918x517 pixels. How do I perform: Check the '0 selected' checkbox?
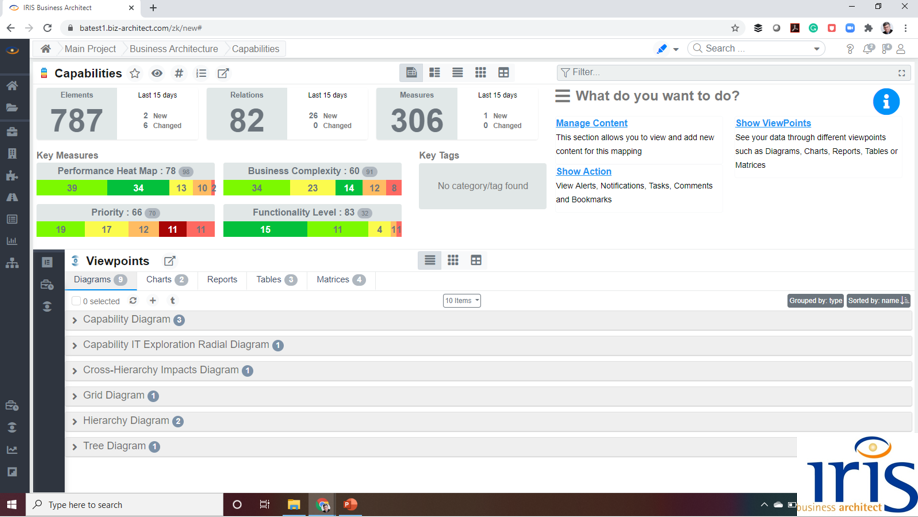pos(76,301)
